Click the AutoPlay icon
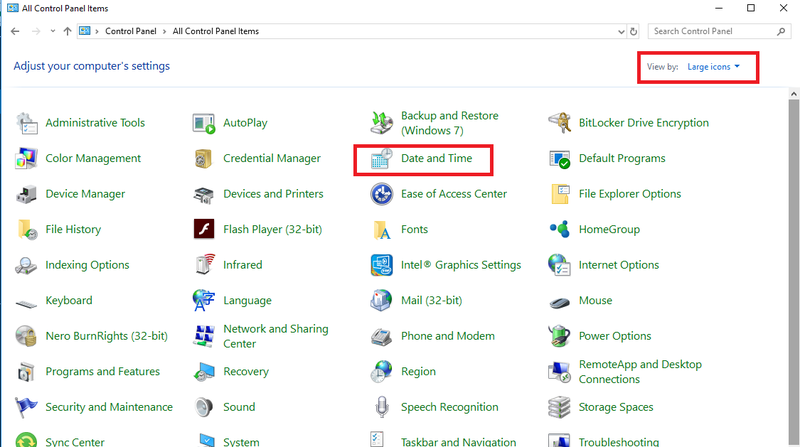This screenshot has height=447, width=800. [x=204, y=123]
